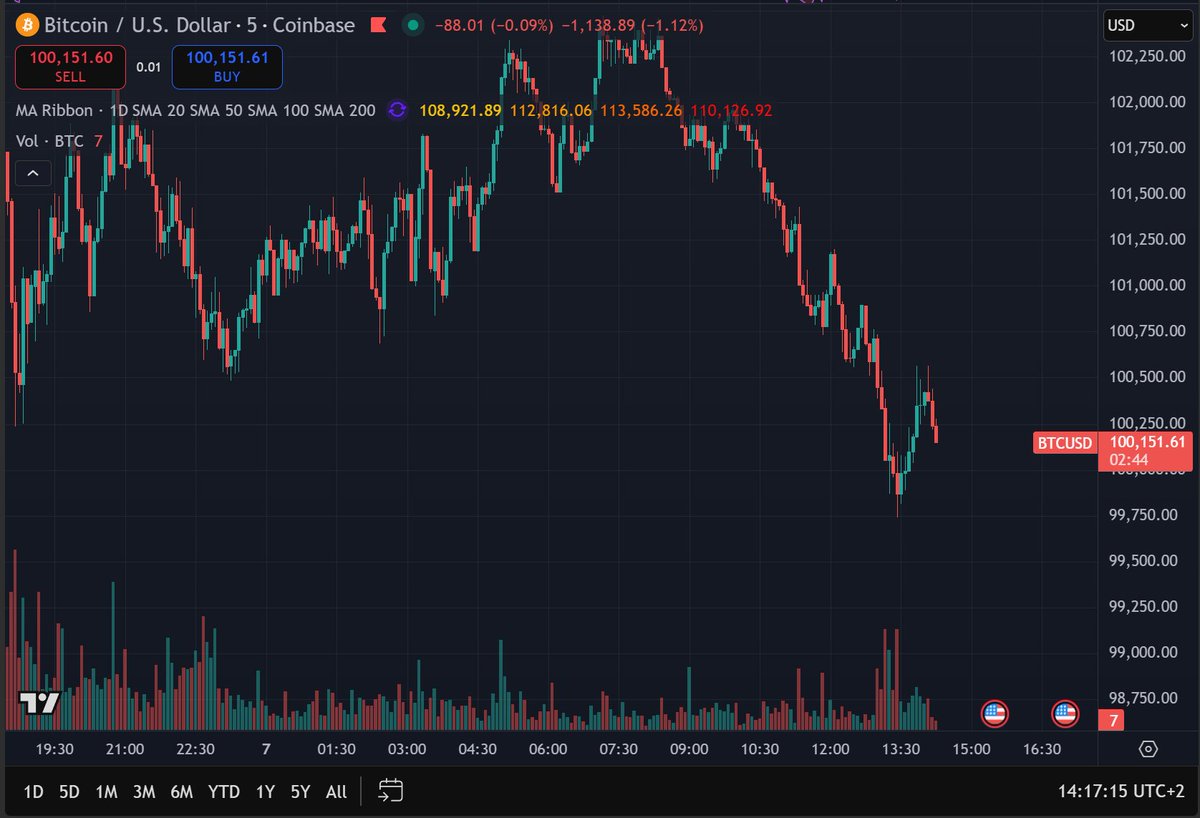The height and width of the screenshot is (818, 1200).
Task: Click the BTCUSD price line label
Action: pos(1065,442)
